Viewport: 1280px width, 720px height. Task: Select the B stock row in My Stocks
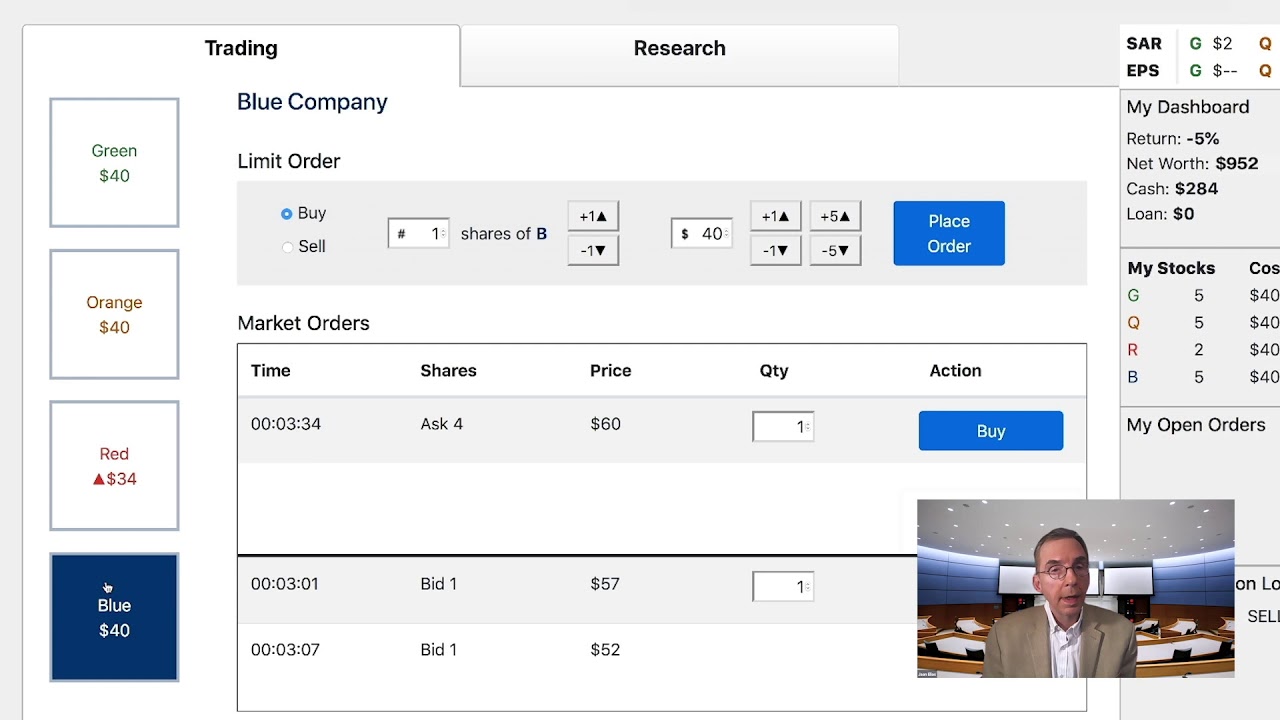1203,377
